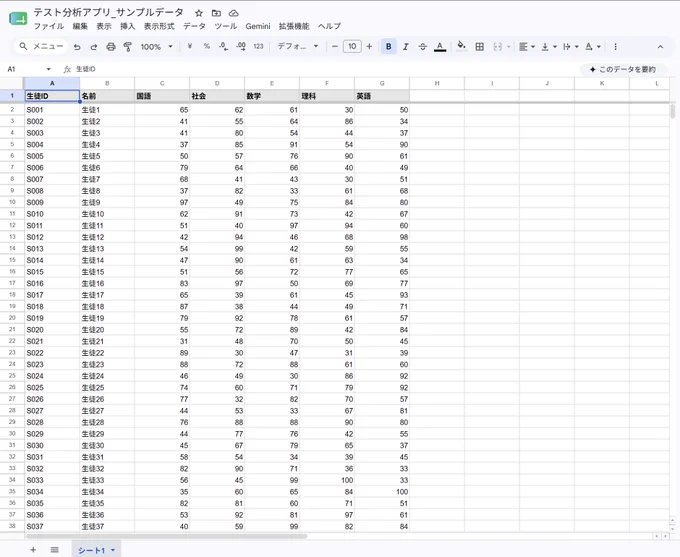Collapse the toolbar with the chevron
The image size is (680, 557).
(660, 47)
